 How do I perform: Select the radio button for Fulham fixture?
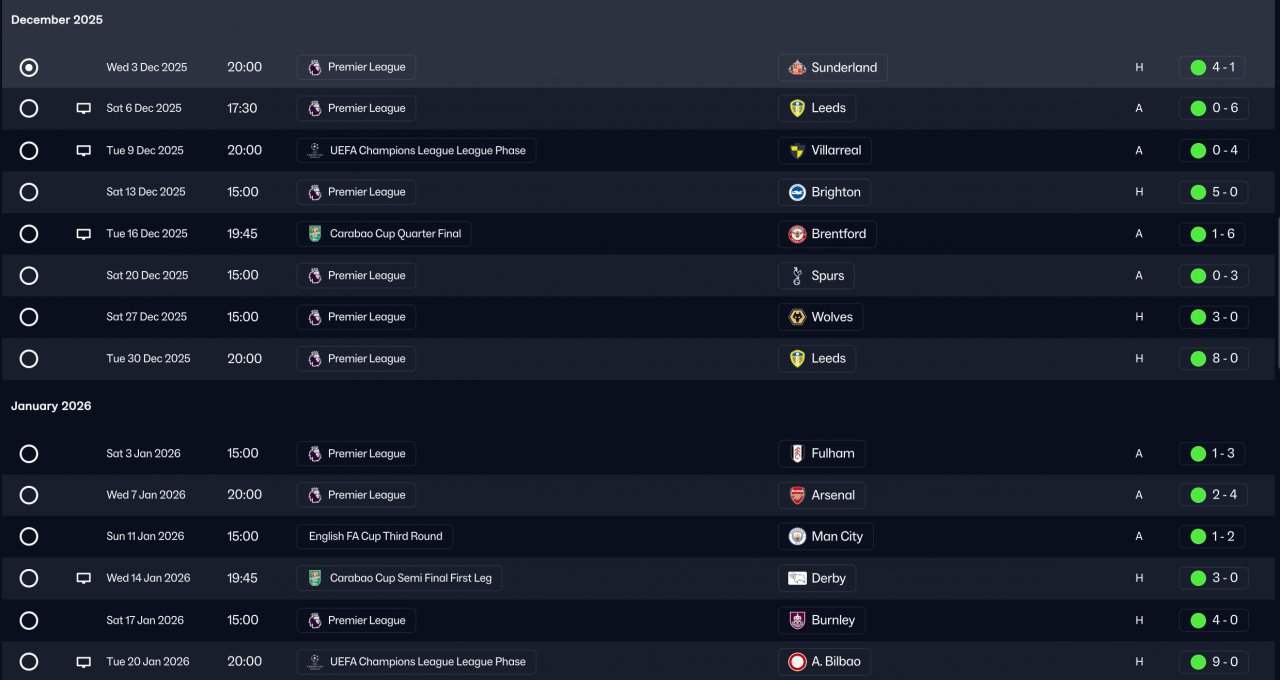pyautogui.click(x=29, y=454)
